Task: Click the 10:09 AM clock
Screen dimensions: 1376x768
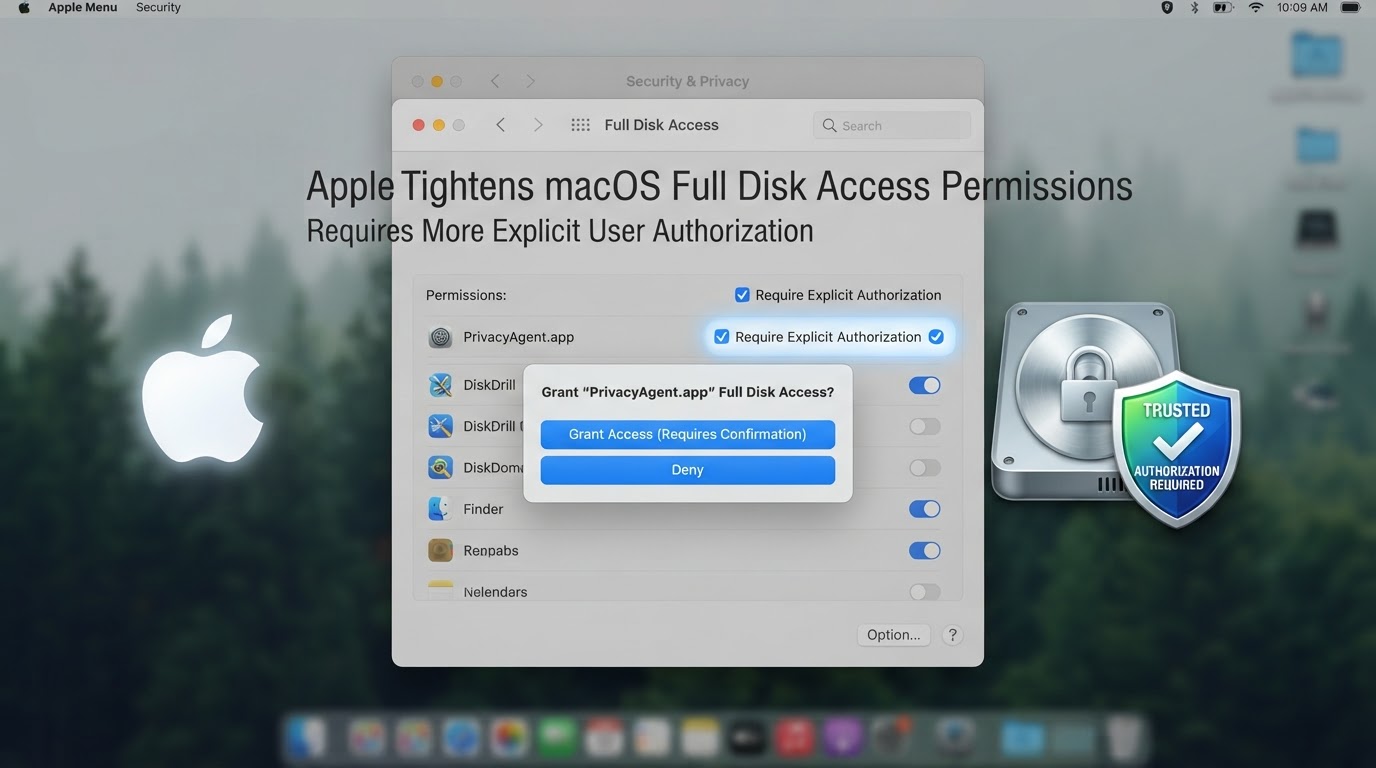Action: coord(1302,8)
